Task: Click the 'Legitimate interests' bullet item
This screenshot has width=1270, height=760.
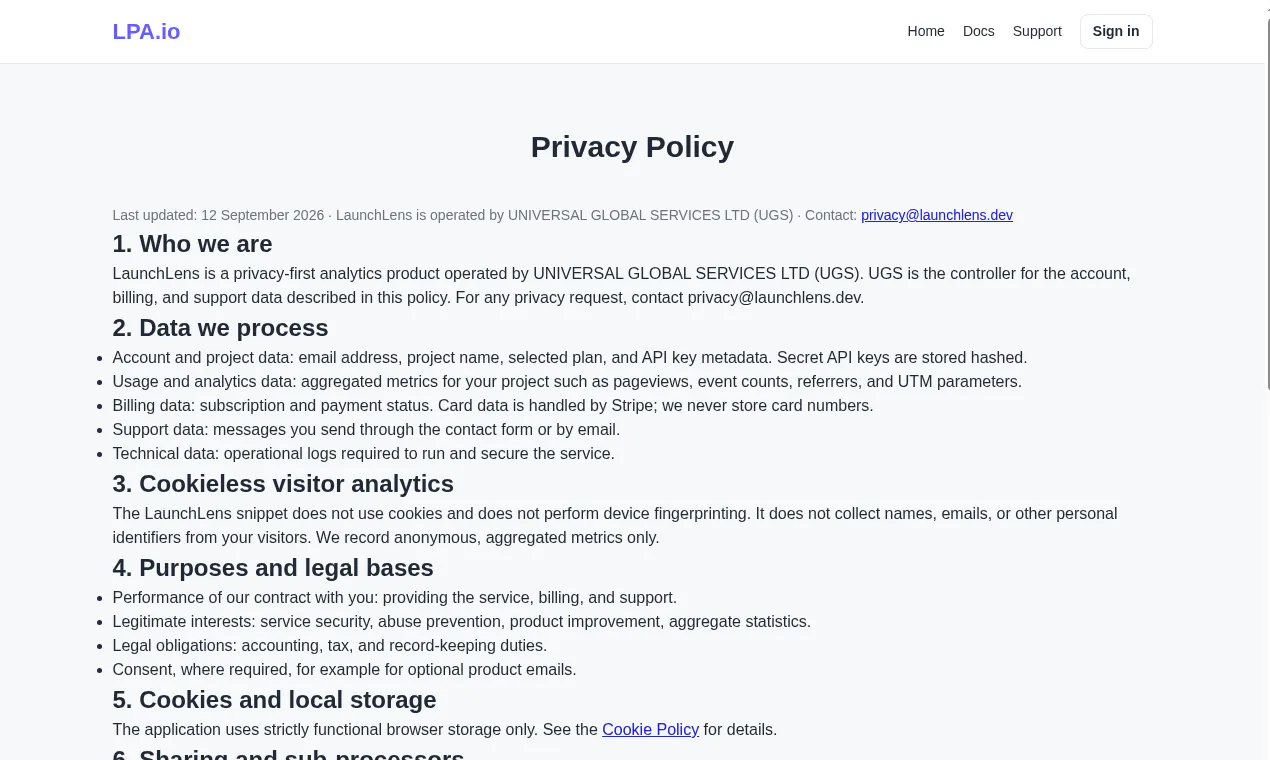Action: pos(462,622)
